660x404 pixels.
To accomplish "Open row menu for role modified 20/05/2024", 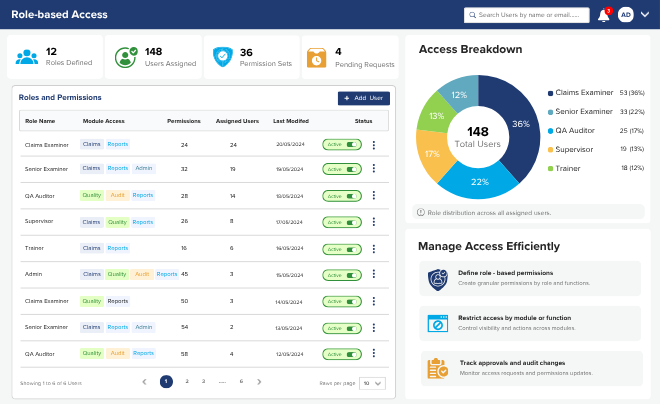I will [374, 145].
